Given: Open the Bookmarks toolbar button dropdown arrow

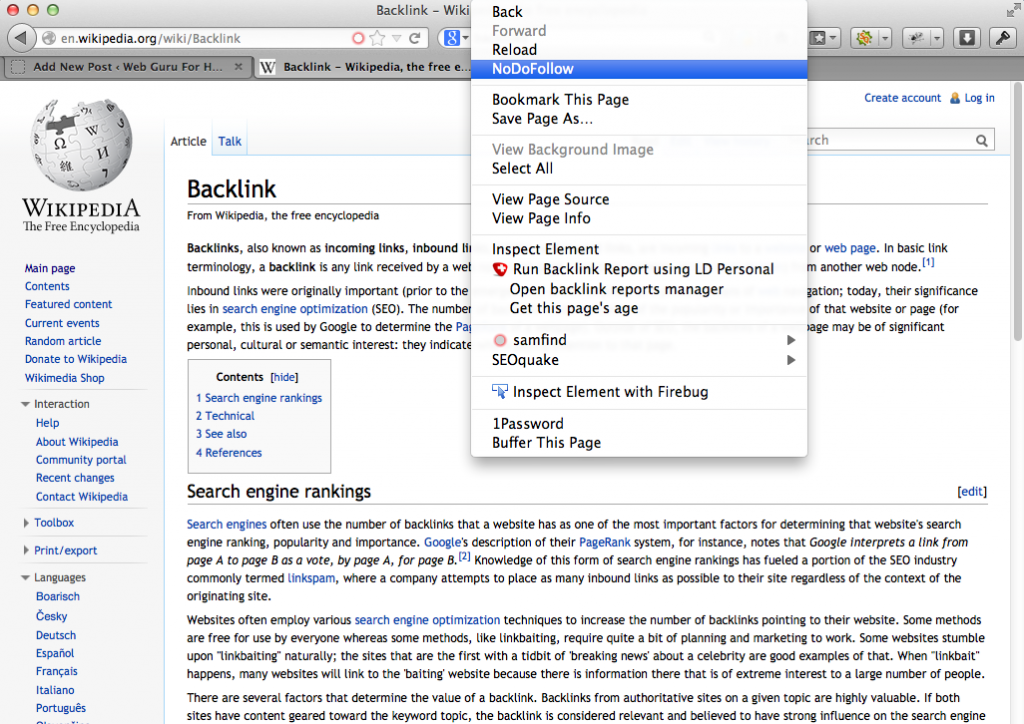Looking at the screenshot, I should tap(833, 39).
